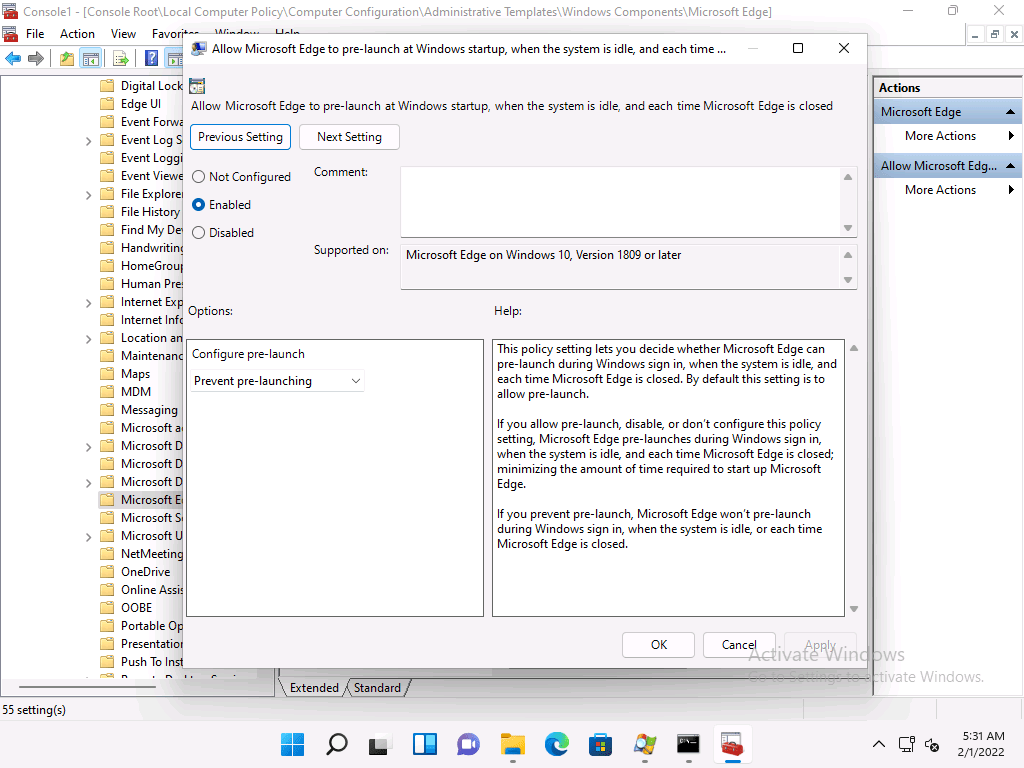Switch to the Standard tab
This screenshot has width=1024, height=768.
tap(377, 688)
